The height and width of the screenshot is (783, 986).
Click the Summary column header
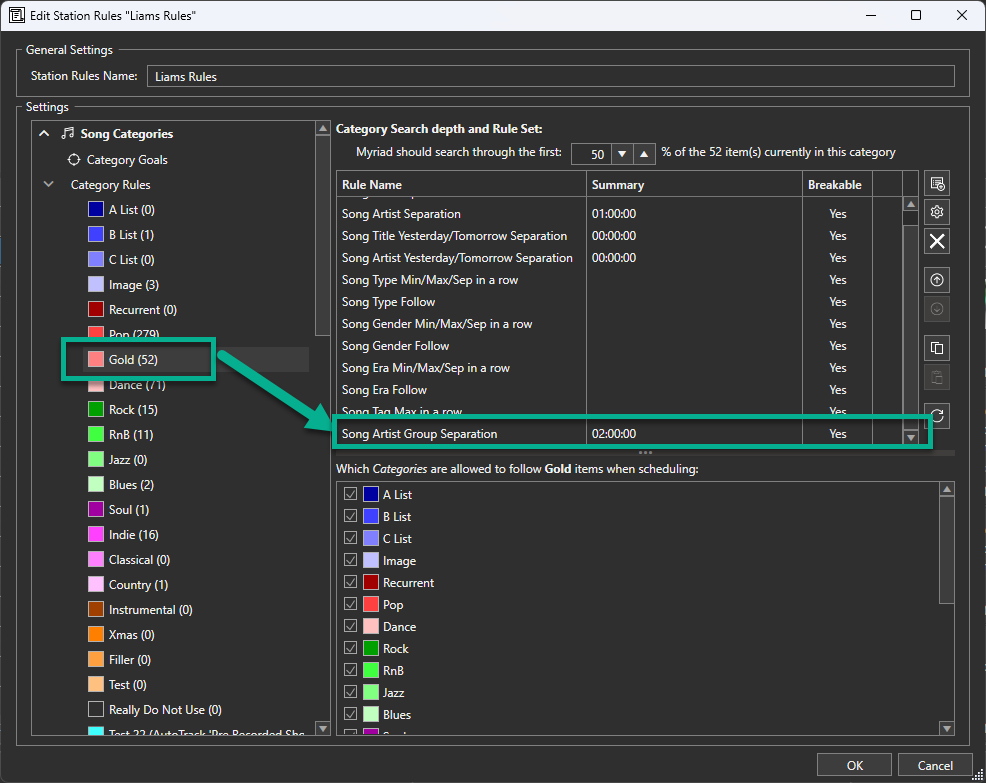(694, 184)
